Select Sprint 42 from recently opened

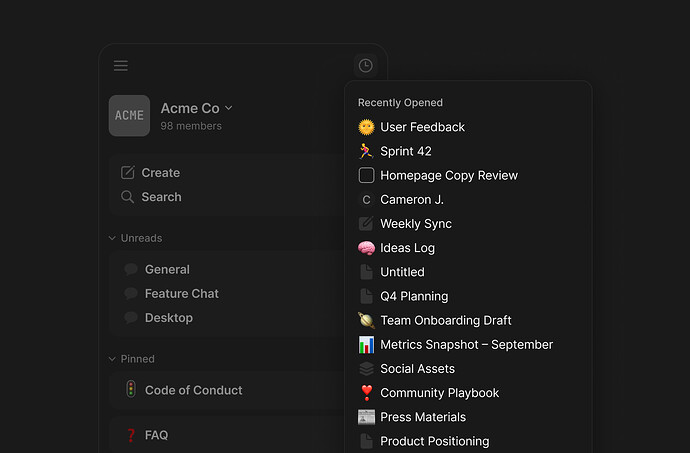[x=405, y=151]
